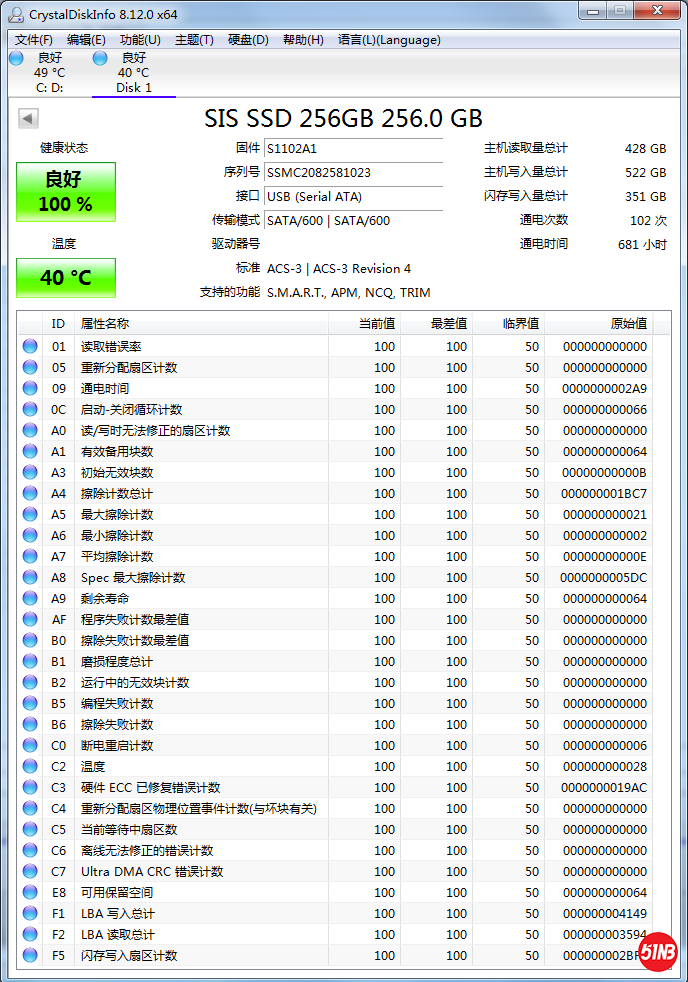Click the green 良好 100% health status button
The image size is (688, 982).
pyautogui.click(x=66, y=192)
